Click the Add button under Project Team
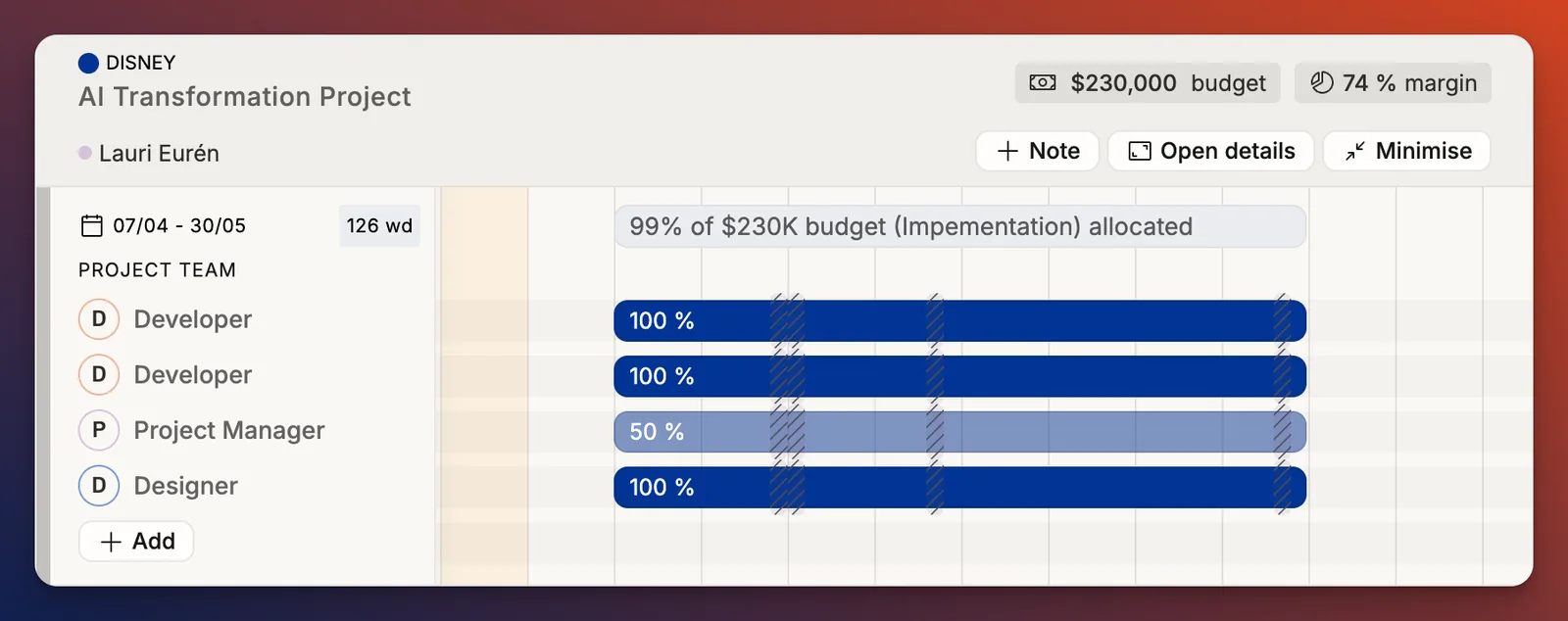 (x=136, y=542)
